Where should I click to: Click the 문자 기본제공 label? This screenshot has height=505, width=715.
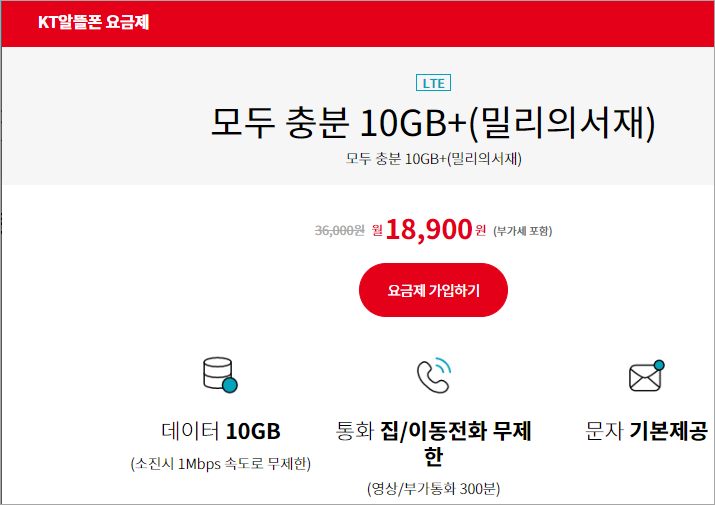[646, 431]
